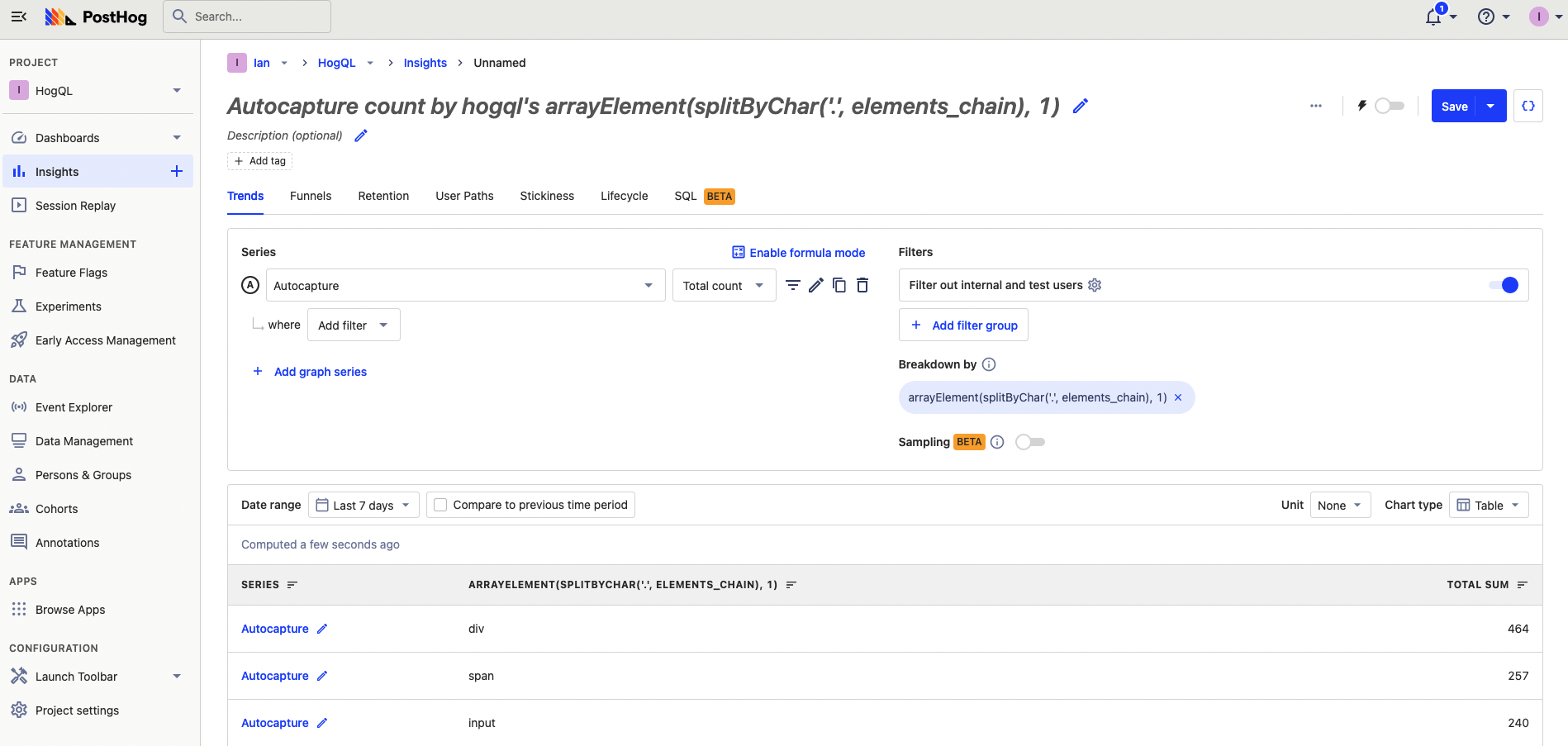Rename series A using pencil icon
Image resolution: width=1568 pixels, height=746 pixels.
816,285
